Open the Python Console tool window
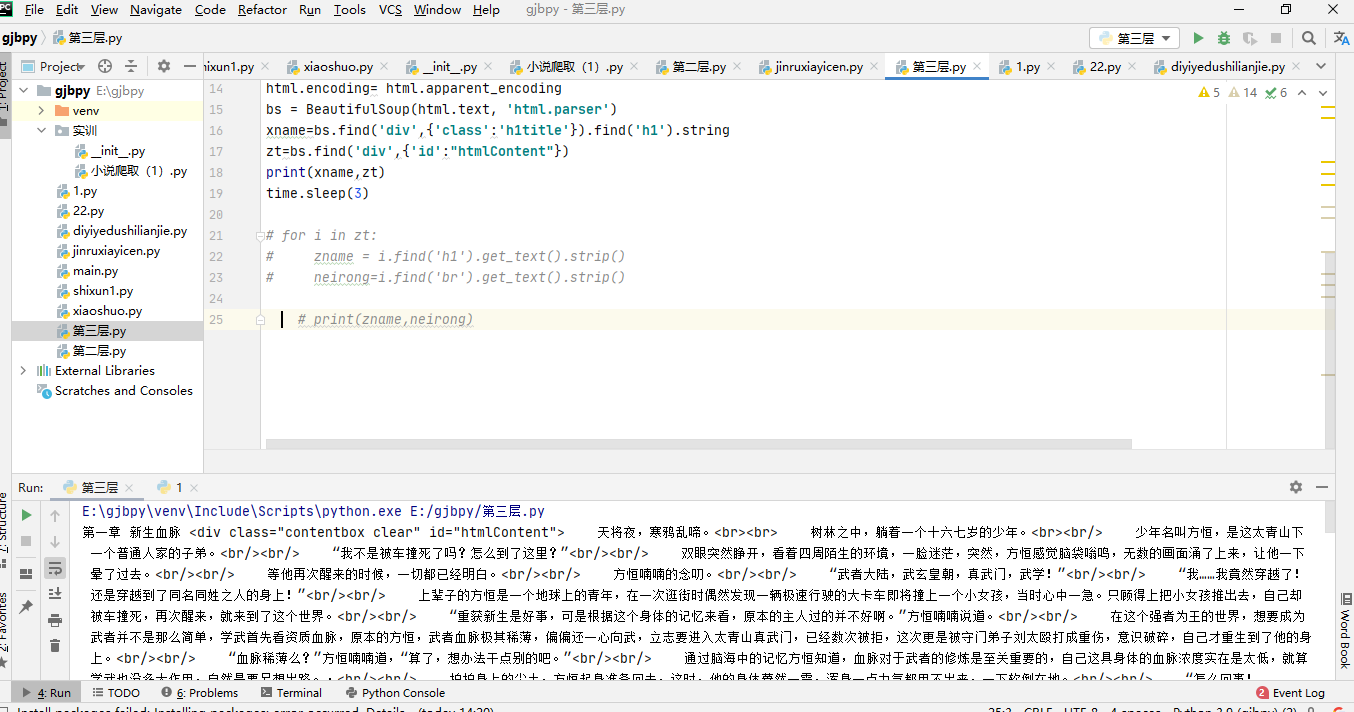This screenshot has height=712, width=1354. [395, 693]
